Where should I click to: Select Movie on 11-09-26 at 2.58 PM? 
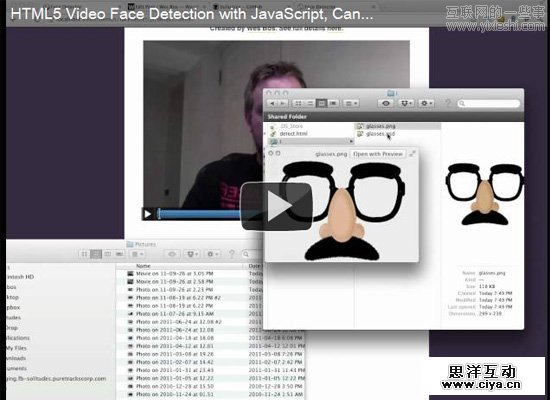click(x=175, y=281)
